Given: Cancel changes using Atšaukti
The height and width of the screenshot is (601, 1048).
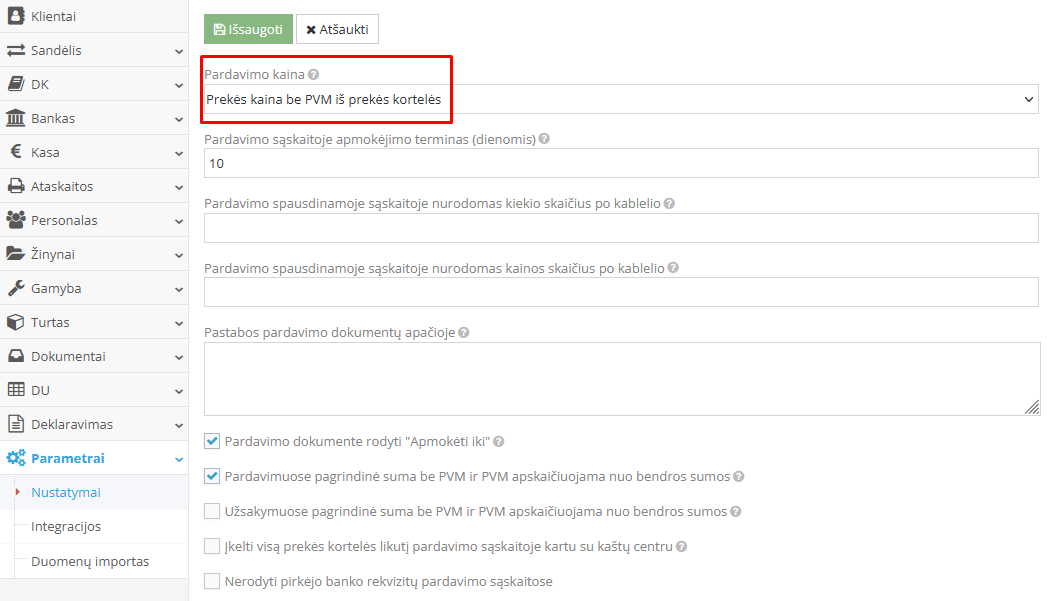Looking at the screenshot, I should click(x=337, y=29).
